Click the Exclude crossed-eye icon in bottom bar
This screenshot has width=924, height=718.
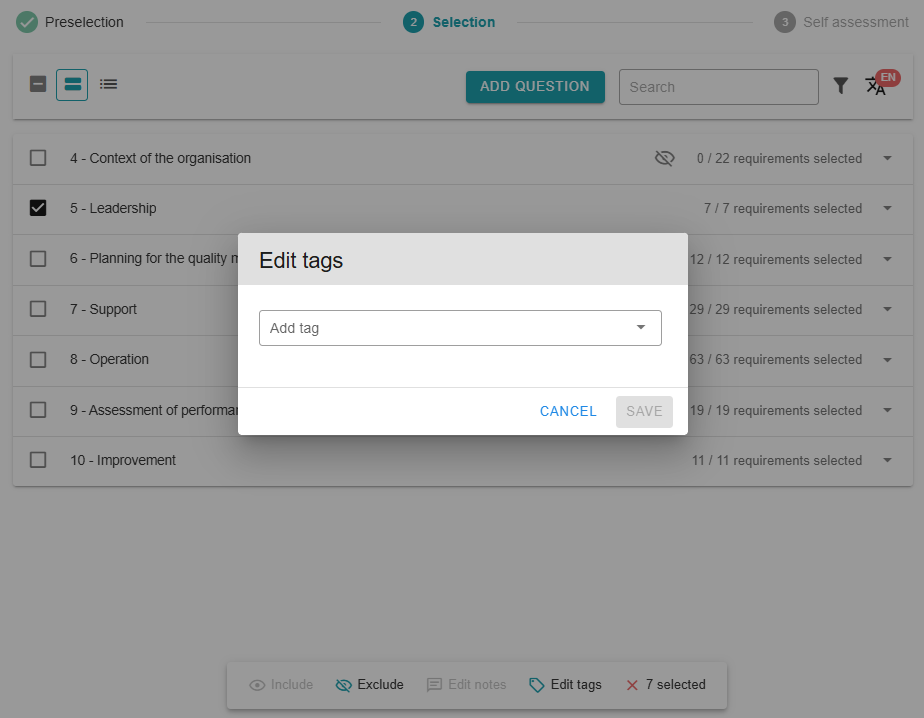click(344, 685)
